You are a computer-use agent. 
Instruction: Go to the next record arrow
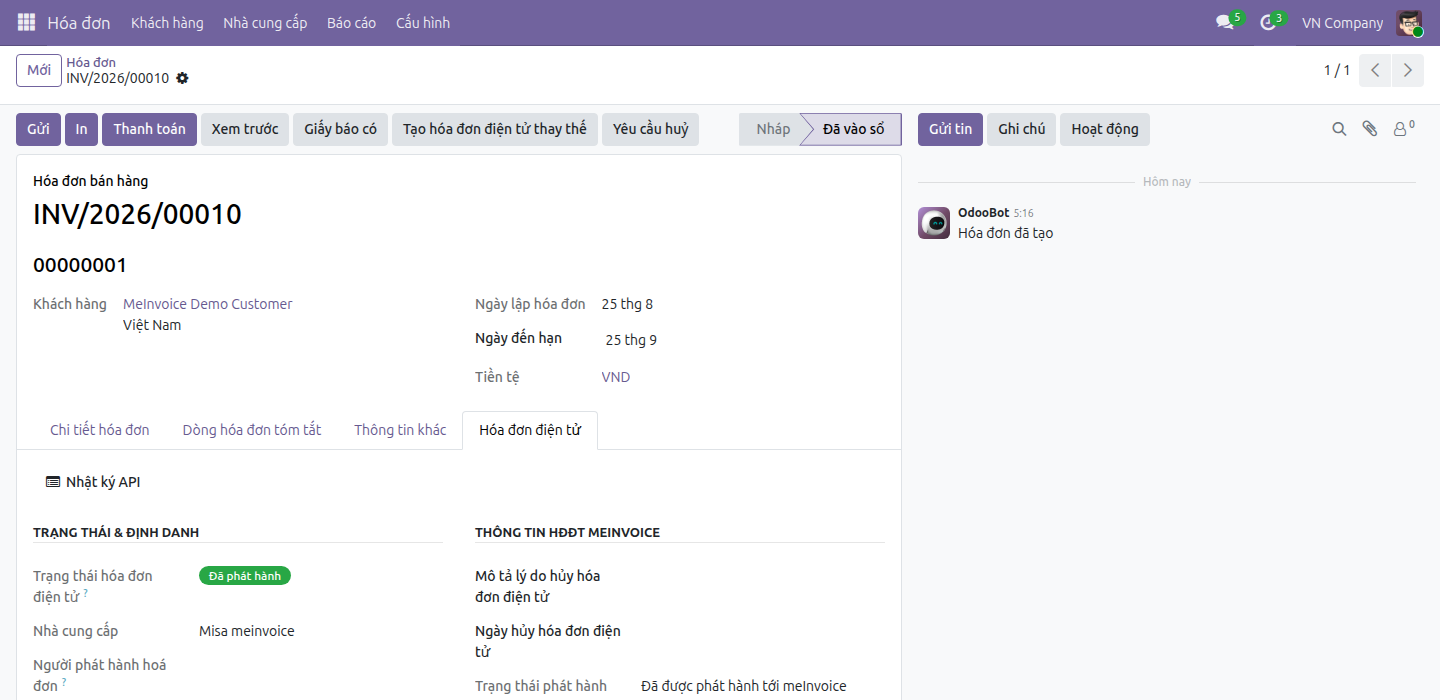click(x=1408, y=70)
